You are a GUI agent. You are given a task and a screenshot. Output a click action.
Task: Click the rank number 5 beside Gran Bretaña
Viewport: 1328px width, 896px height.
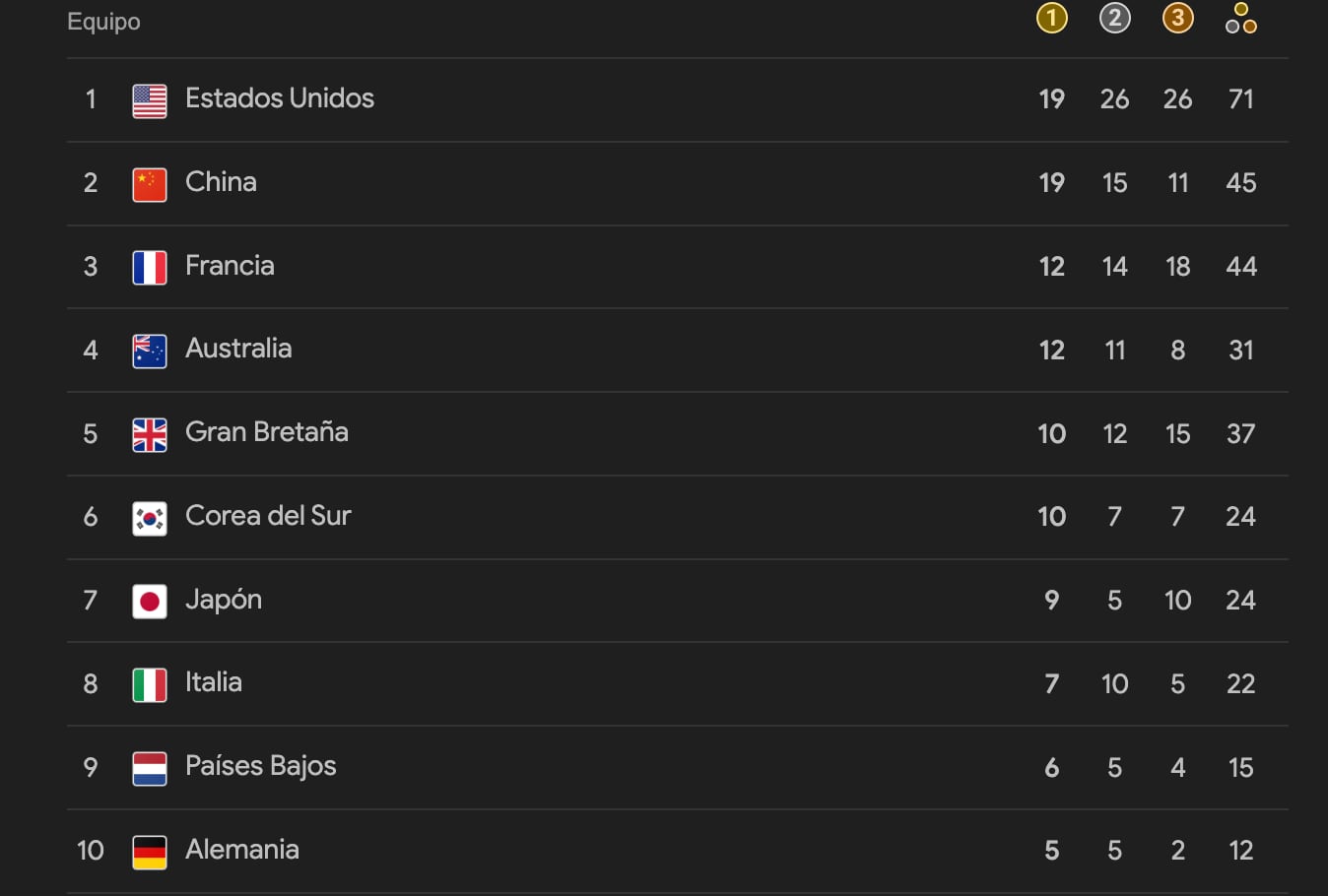(90, 433)
